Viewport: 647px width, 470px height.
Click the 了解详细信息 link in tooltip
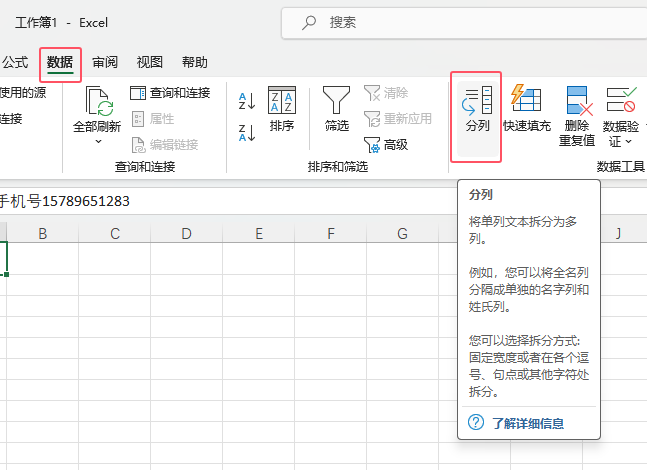[x=527, y=423]
